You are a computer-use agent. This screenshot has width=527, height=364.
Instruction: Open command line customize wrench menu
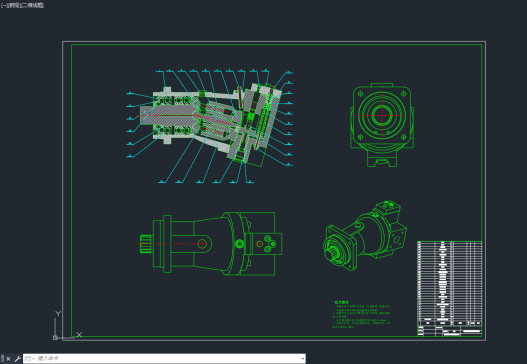(17, 359)
